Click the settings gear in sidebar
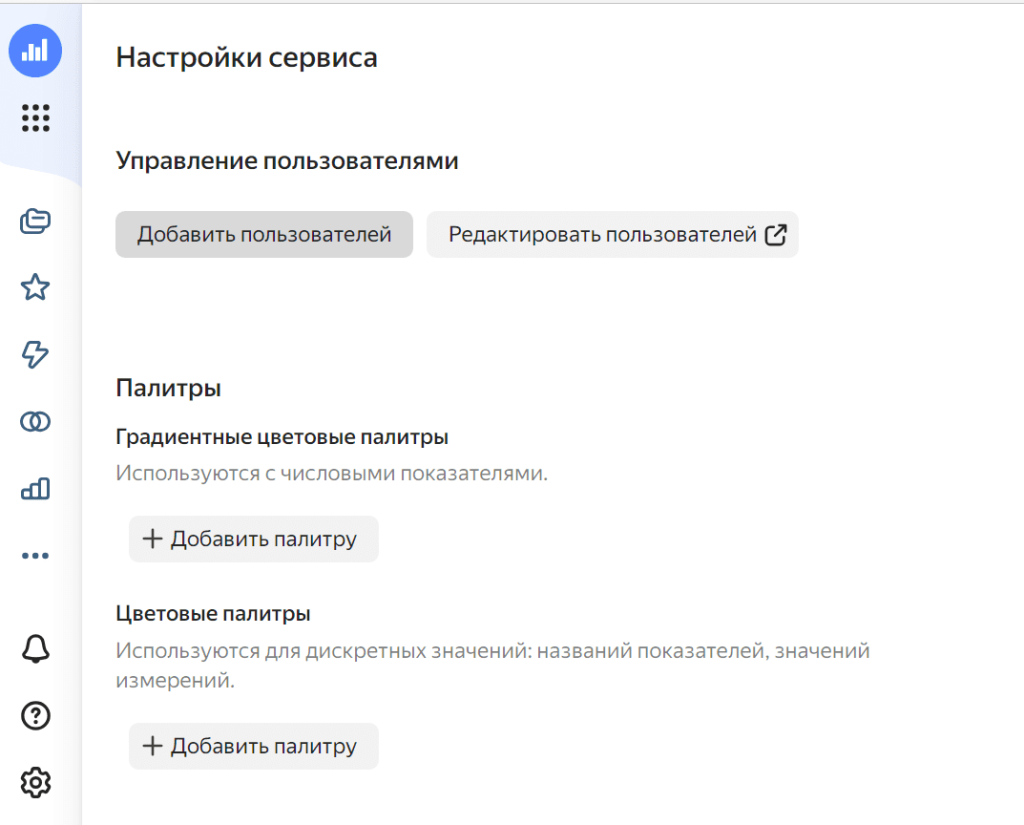The height and width of the screenshot is (825, 1024). [35, 782]
